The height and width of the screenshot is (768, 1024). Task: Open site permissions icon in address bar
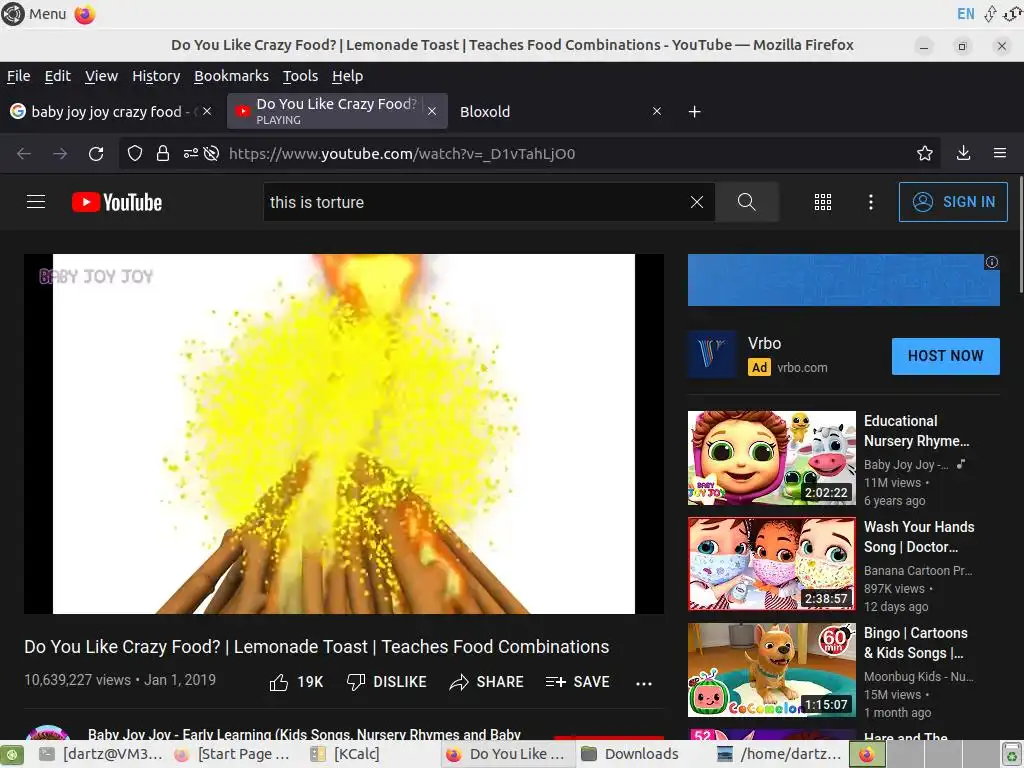click(x=190, y=153)
